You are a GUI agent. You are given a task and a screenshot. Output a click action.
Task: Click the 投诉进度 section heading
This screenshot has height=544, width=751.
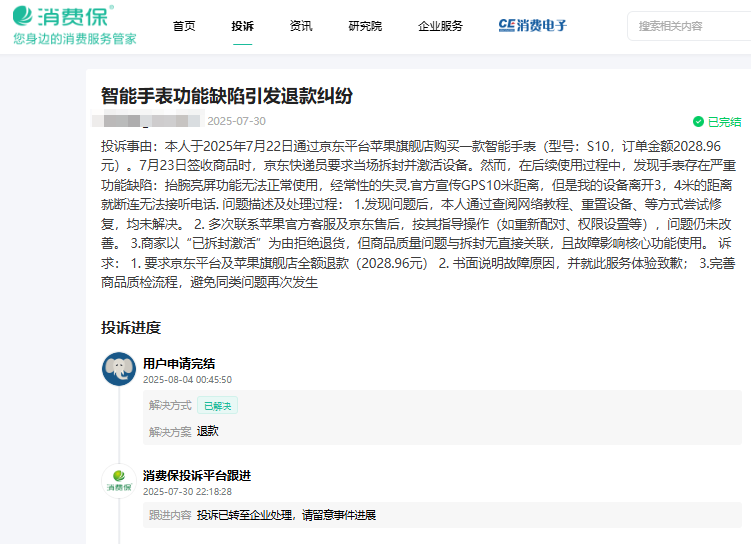point(131,328)
